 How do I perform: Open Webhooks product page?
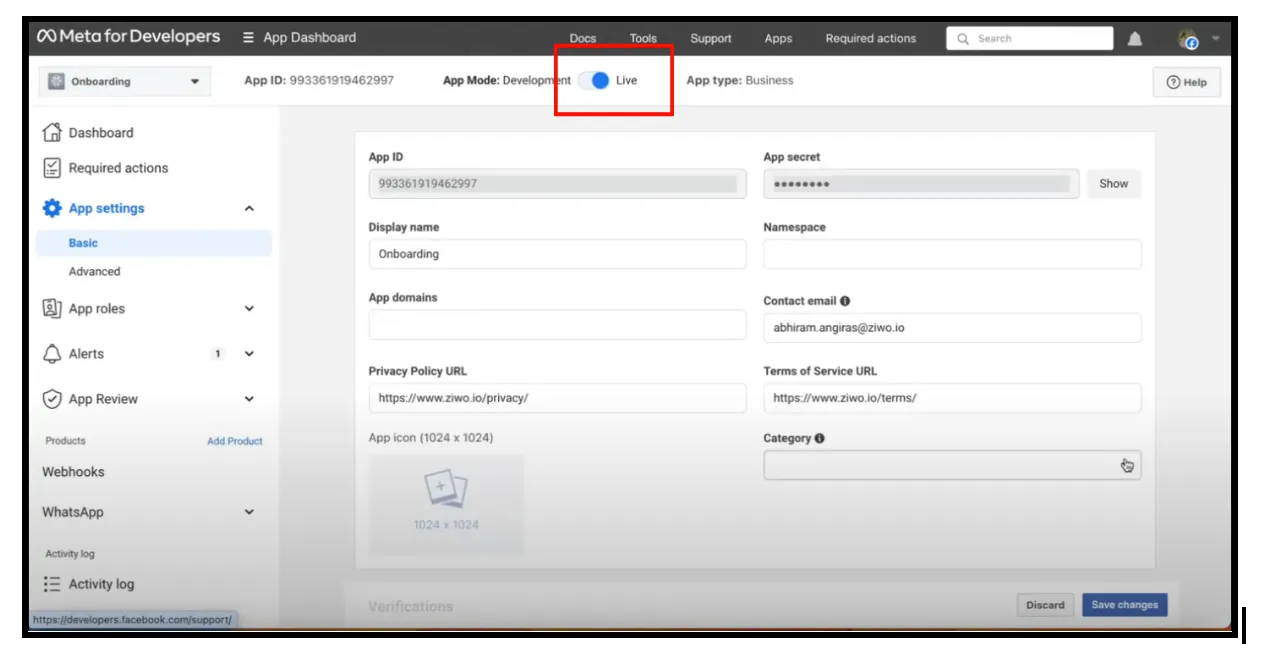click(x=73, y=472)
